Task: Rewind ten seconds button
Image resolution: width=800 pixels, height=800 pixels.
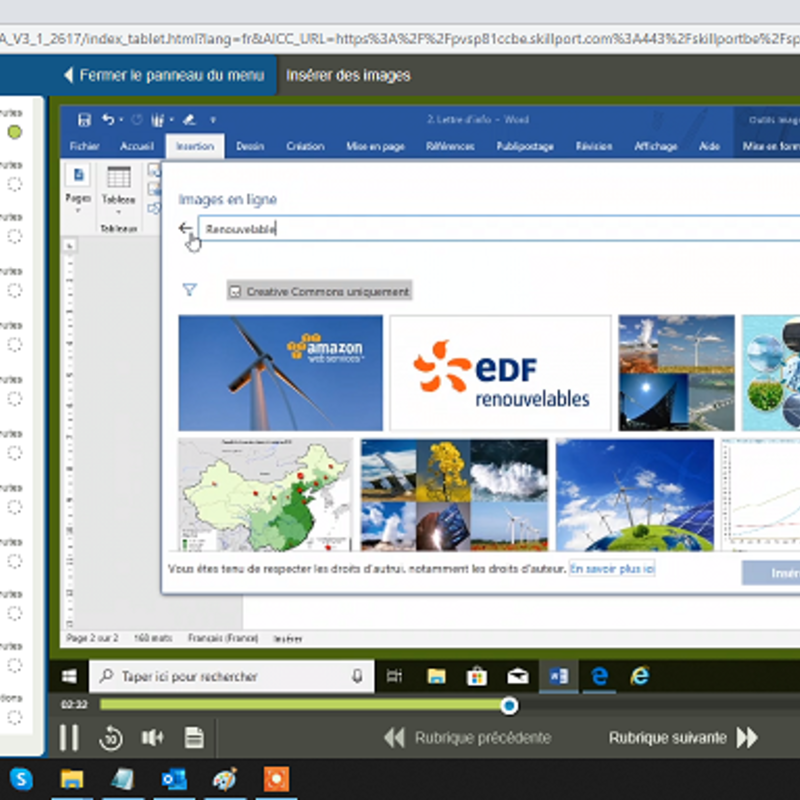Action: 111,738
